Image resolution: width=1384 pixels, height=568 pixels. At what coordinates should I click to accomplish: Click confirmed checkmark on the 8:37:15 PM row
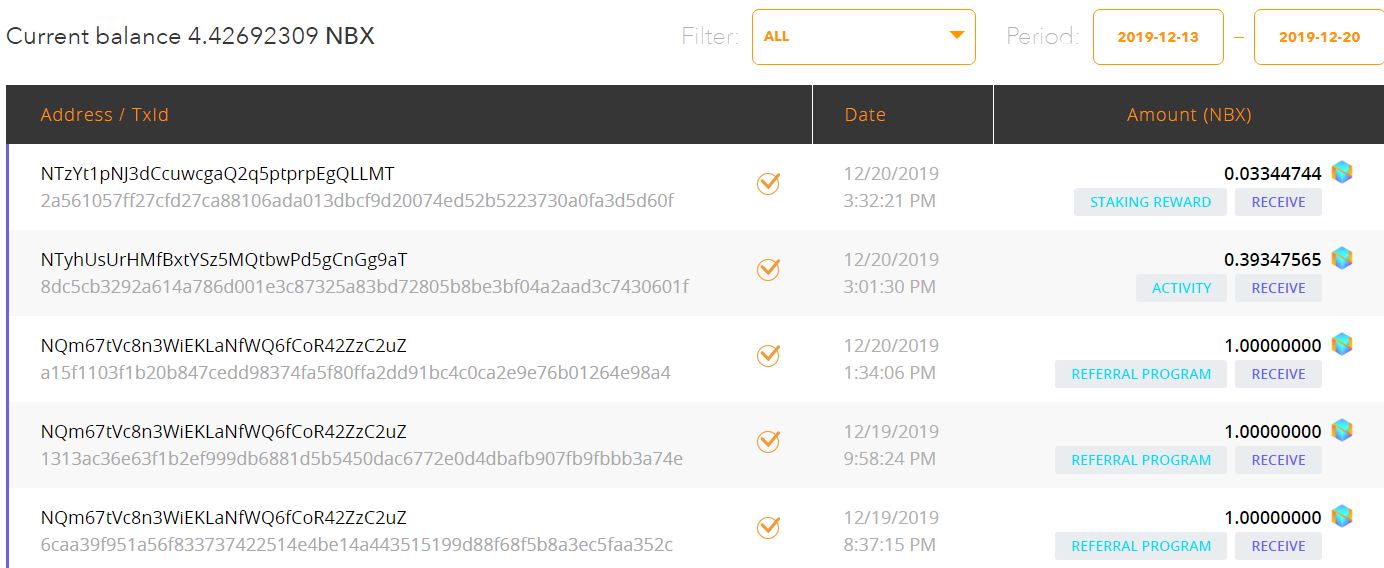[x=768, y=527]
